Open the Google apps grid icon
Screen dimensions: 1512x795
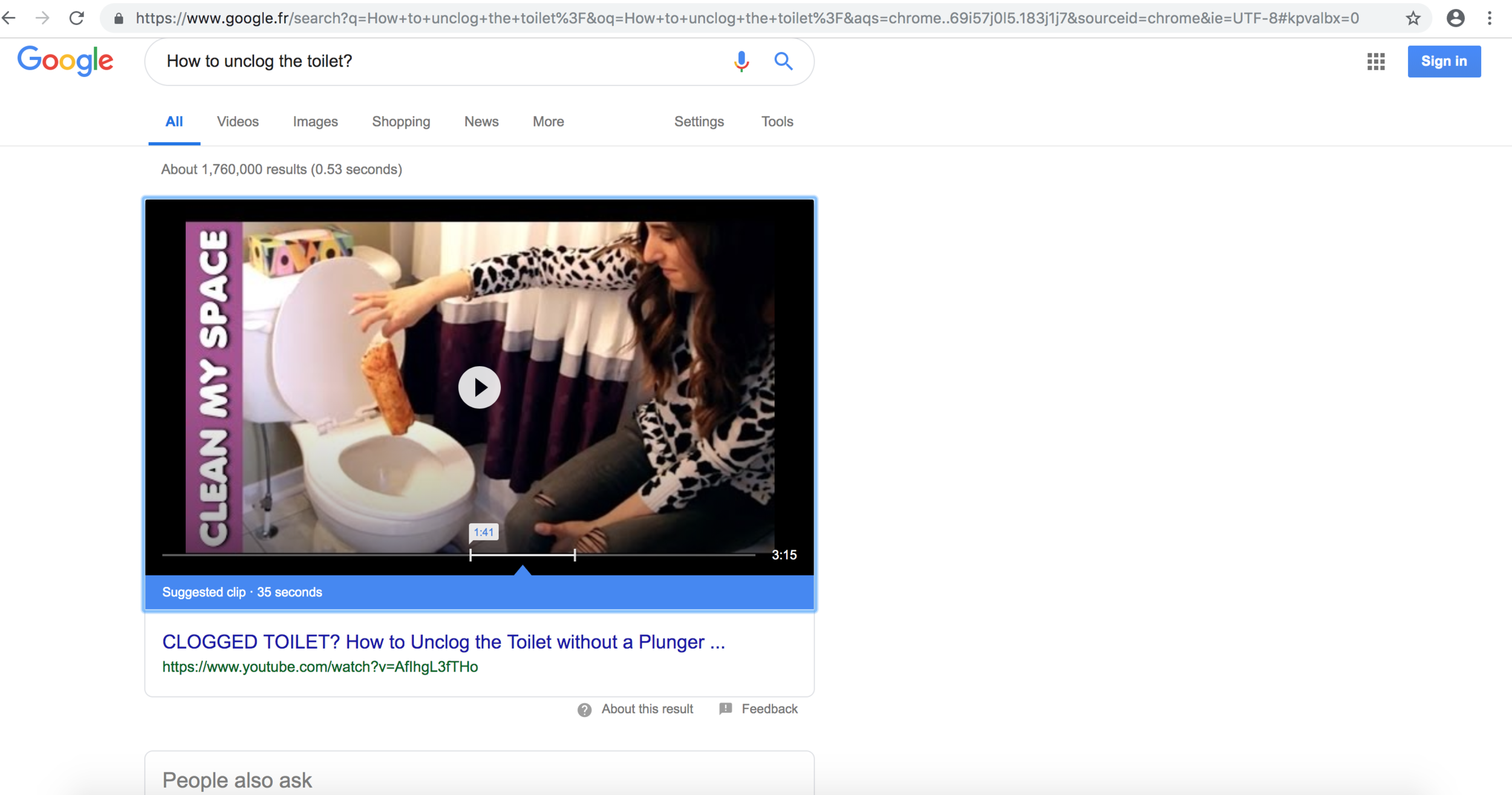[x=1376, y=61]
